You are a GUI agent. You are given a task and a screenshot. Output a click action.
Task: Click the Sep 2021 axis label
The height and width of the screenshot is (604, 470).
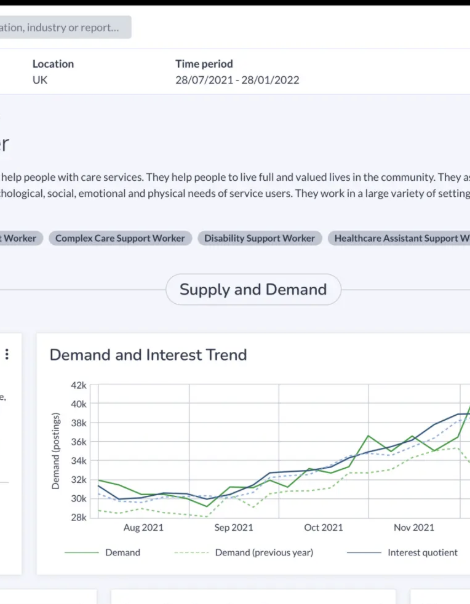click(233, 527)
